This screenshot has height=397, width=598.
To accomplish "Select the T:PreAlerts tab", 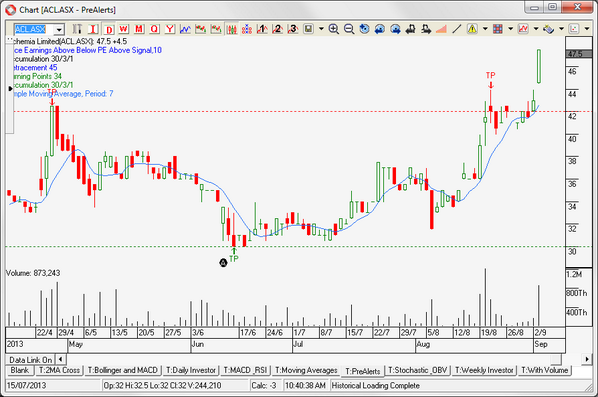I will (363, 371).
